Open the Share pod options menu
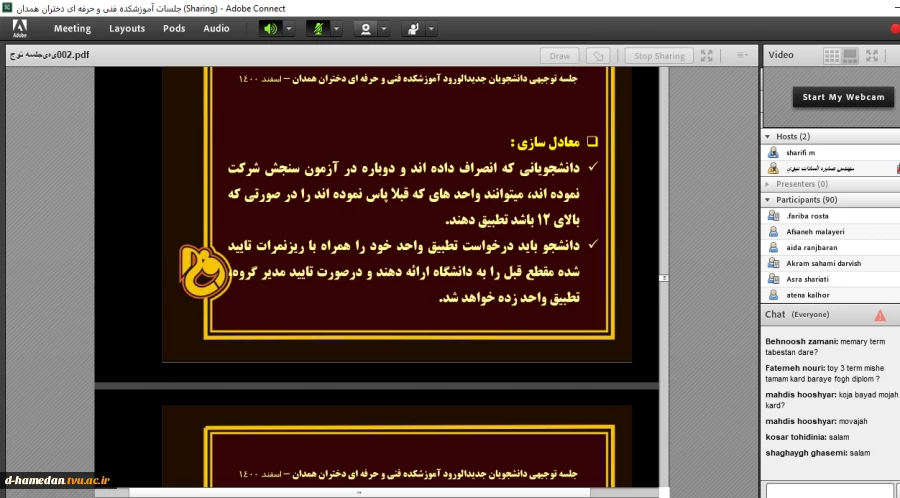Image resolution: width=900 pixels, height=498 pixels. pos(742,55)
